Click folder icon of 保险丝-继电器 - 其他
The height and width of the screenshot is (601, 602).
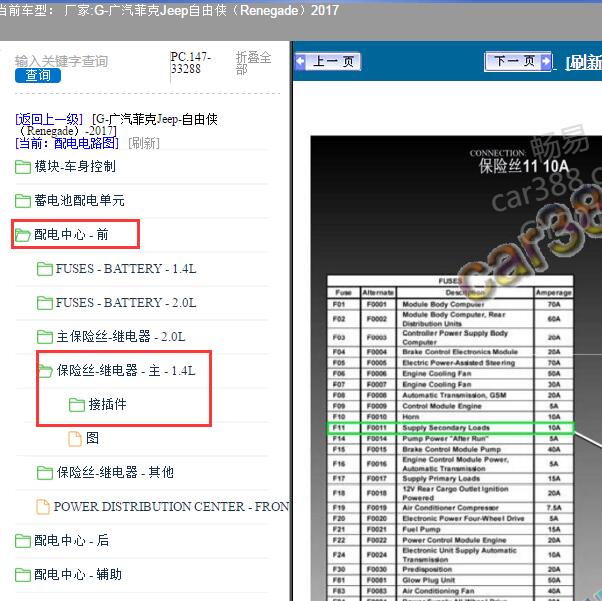pos(45,473)
